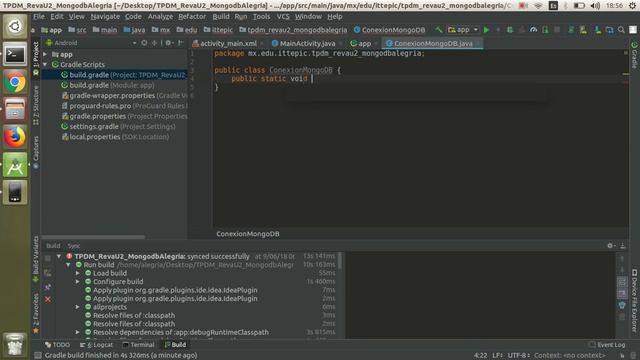Click the pin icon in Build panel sidebar
This screenshot has width=640, height=360.
(48, 287)
